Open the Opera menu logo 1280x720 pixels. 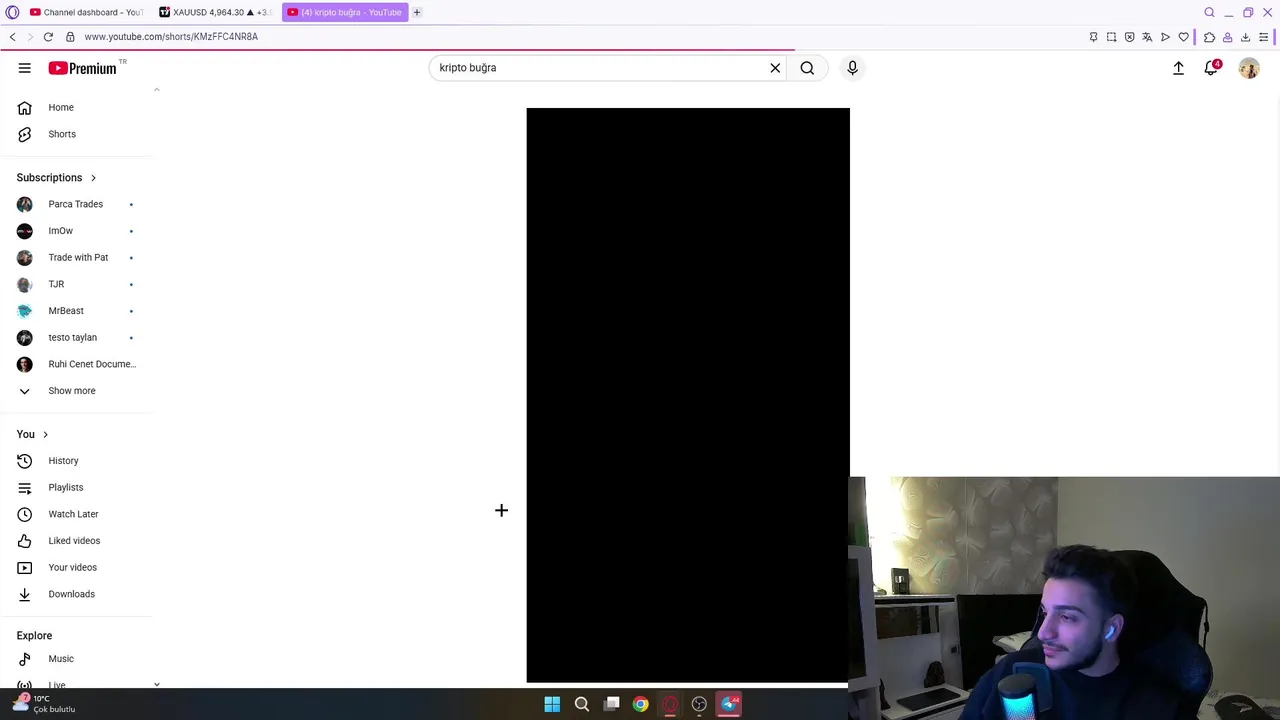tap(12, 12)
